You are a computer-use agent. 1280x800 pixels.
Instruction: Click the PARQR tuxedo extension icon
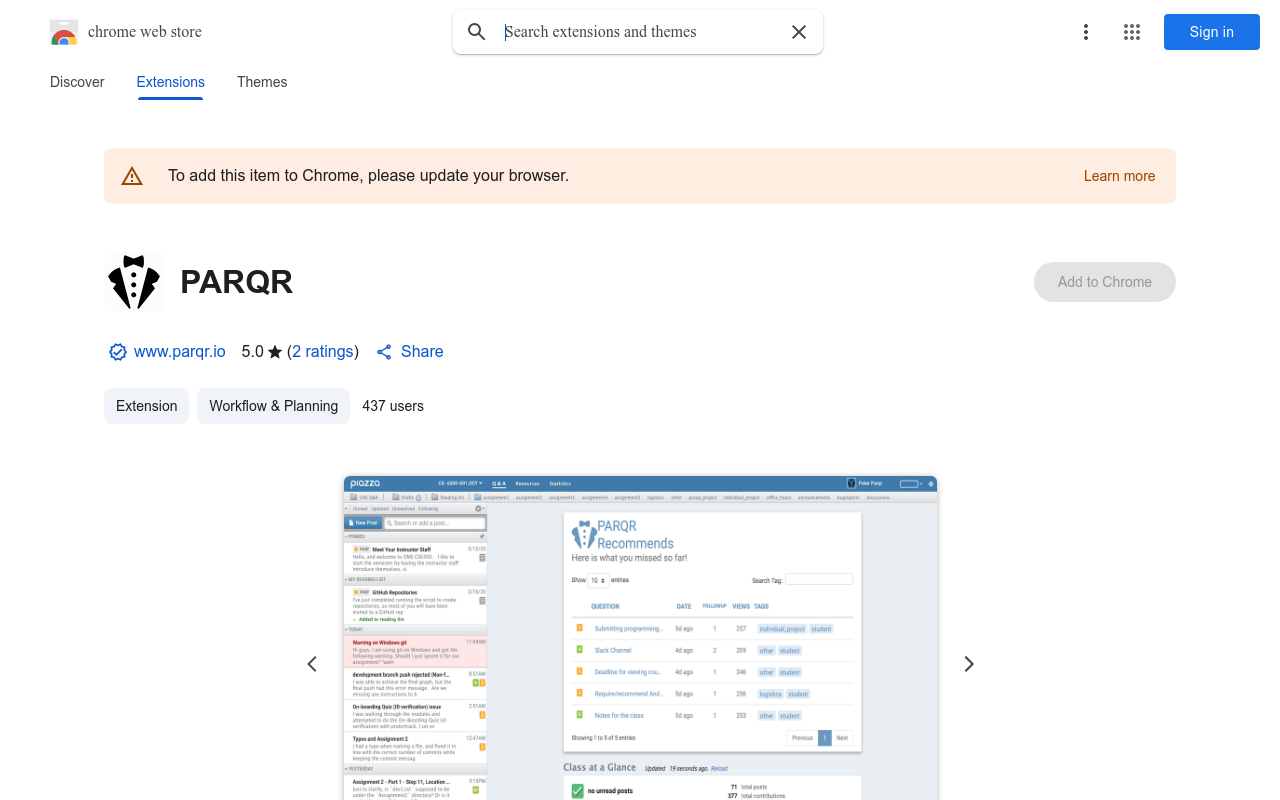[134, 282]
